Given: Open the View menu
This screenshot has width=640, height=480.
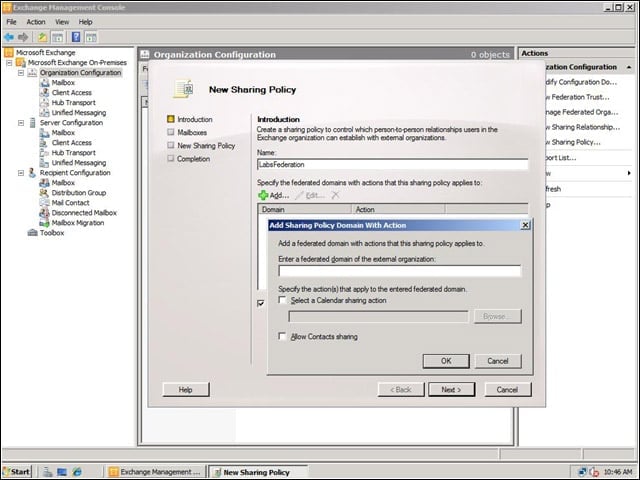Looking at the screenshot, I should click(x=62, y=22).
